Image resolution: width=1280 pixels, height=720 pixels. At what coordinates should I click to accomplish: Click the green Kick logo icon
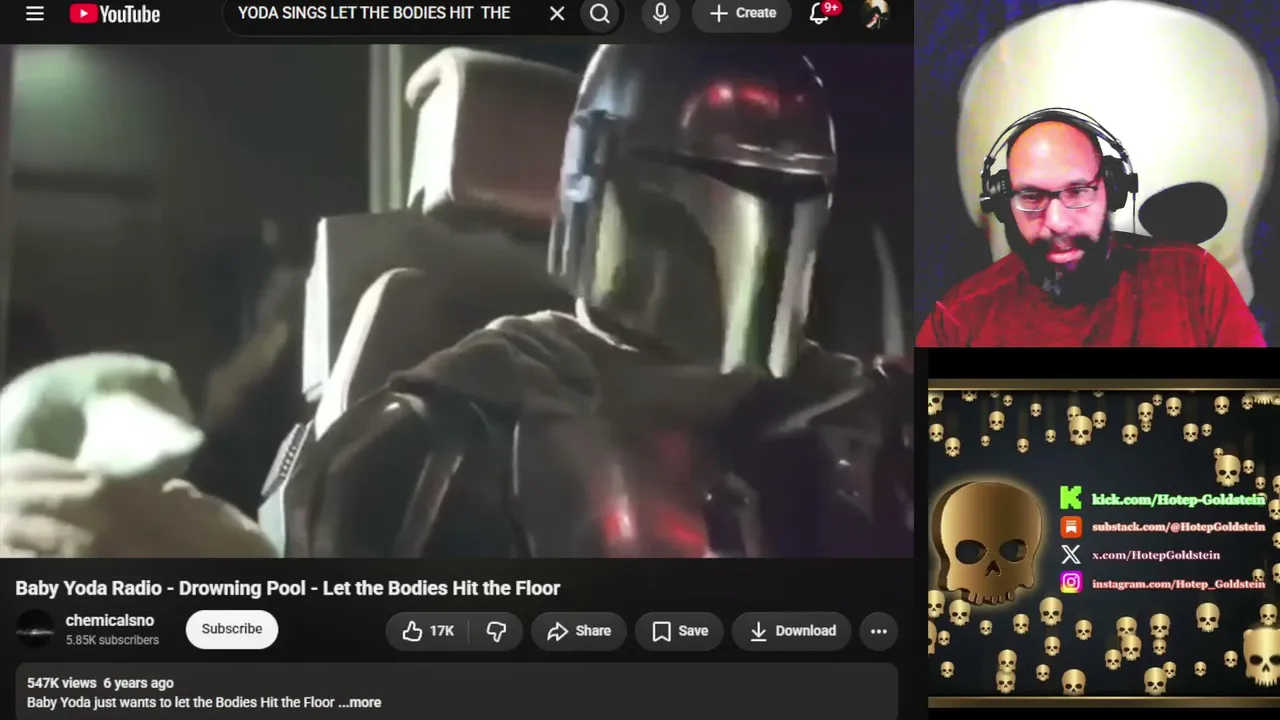pyautogui.click(x=1071, y=498)
